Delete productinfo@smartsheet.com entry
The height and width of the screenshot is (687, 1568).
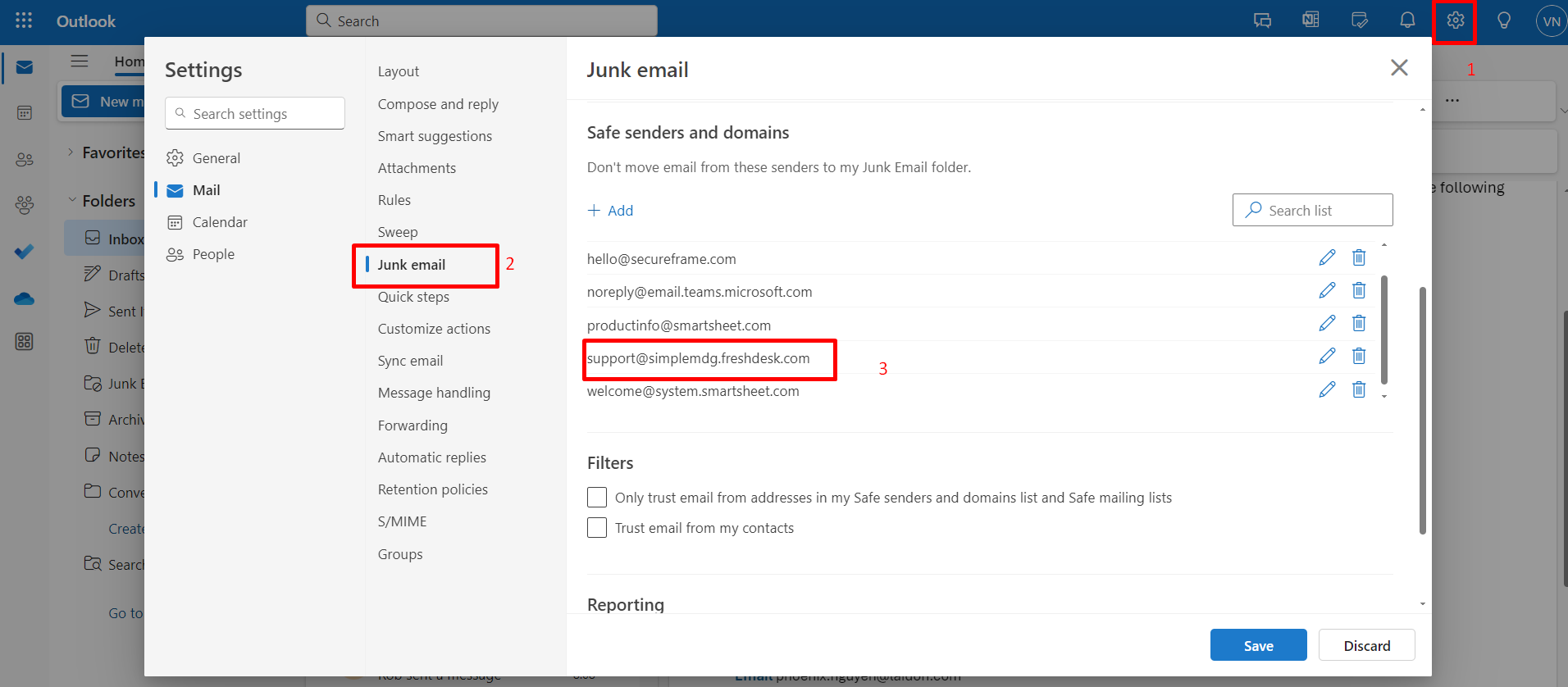click(x=1359, y=323)
